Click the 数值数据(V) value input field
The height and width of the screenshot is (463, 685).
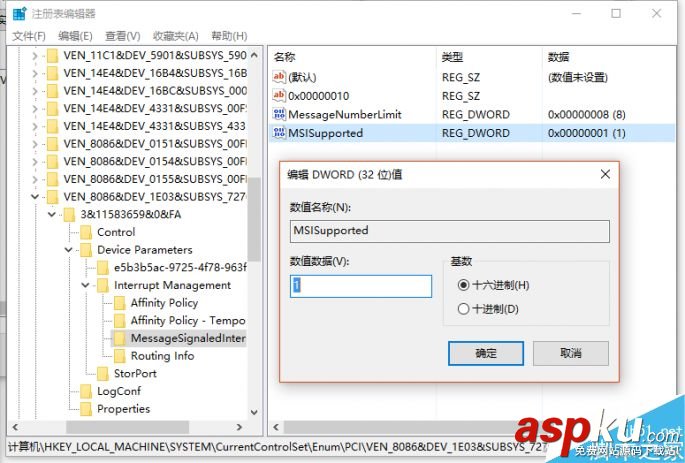(x=361, y=286)
